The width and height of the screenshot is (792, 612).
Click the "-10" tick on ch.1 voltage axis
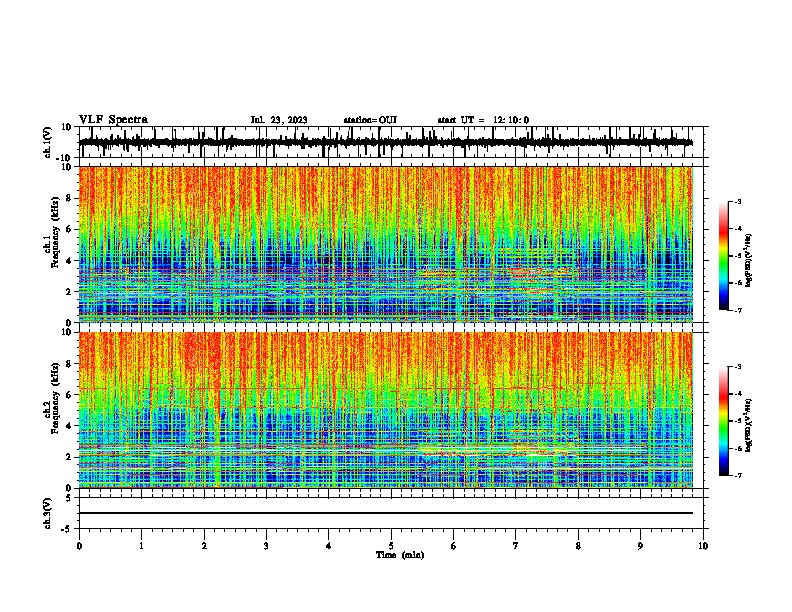coord(65,158)
